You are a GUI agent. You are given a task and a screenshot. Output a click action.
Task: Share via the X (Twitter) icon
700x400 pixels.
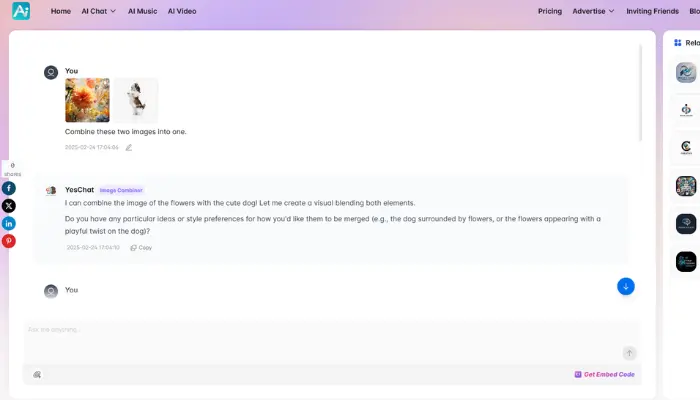(x=8, y=205)
